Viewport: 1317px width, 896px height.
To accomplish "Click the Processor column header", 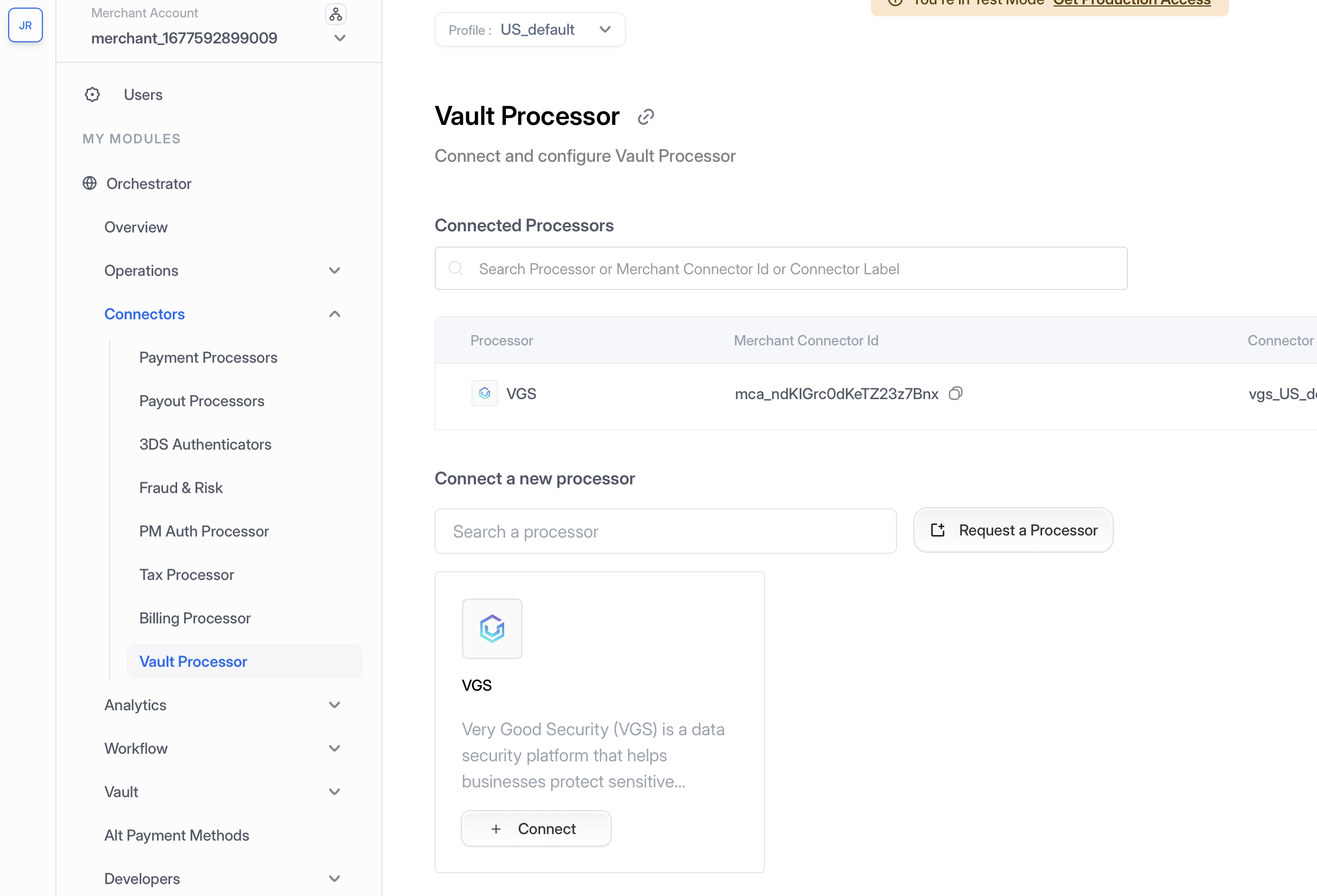I will [x=501, y=340].
